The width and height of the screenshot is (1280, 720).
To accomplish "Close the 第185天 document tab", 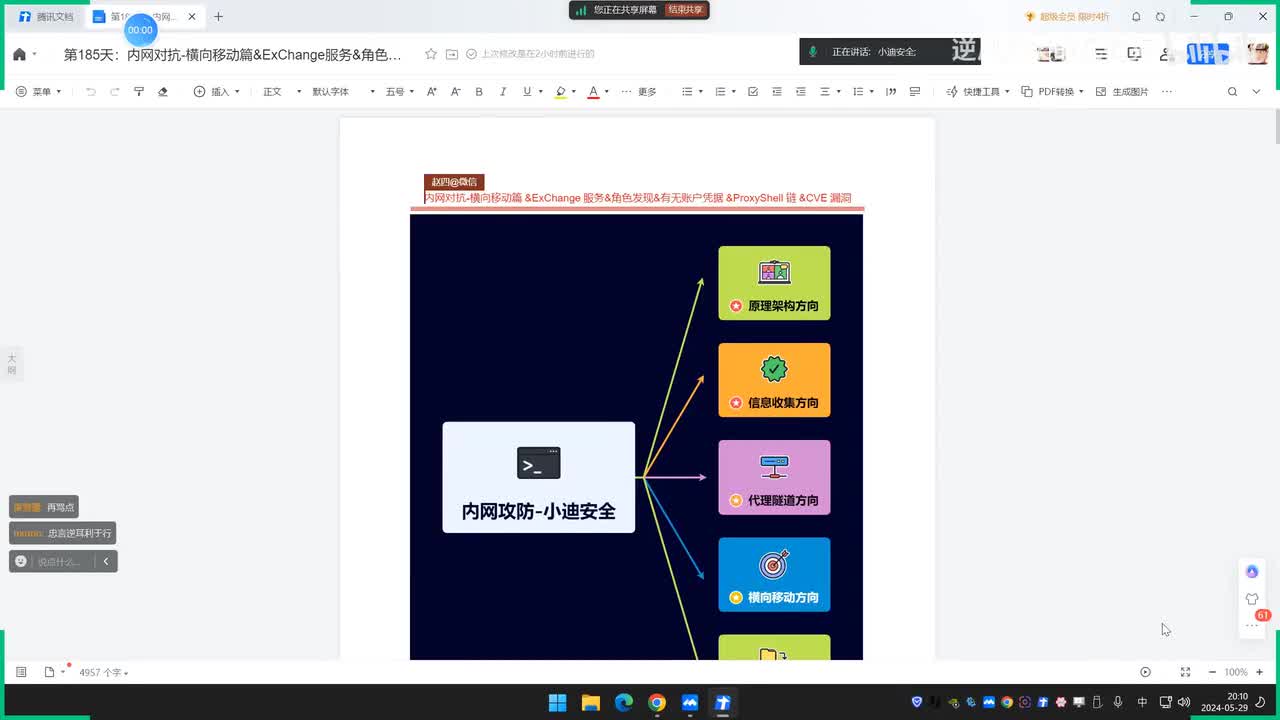I will tap(192, 16).
